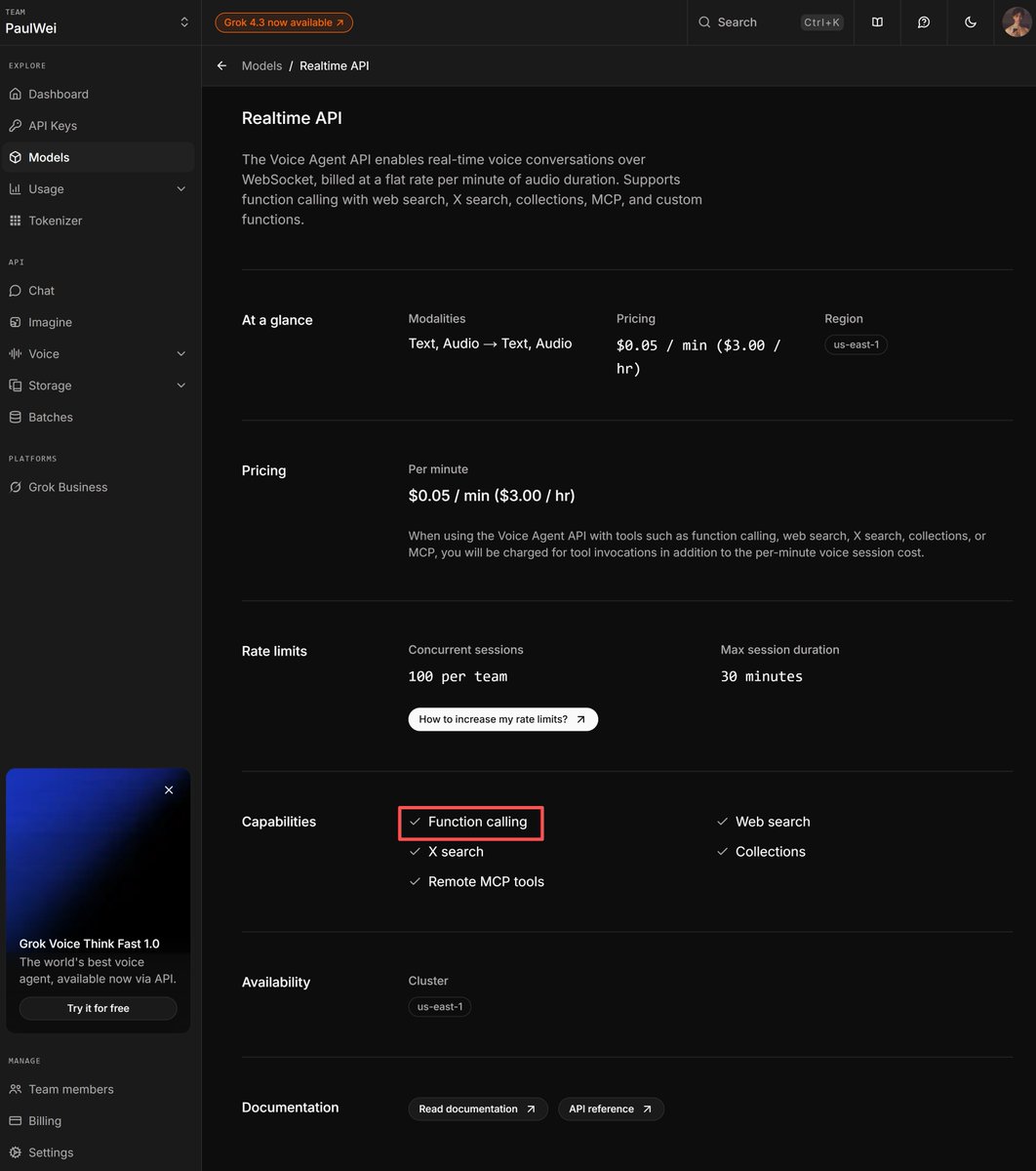Click the 30 minutes session duration value
The height and width of the screenshot is (1171, 1036).
(x=762, y=676)
